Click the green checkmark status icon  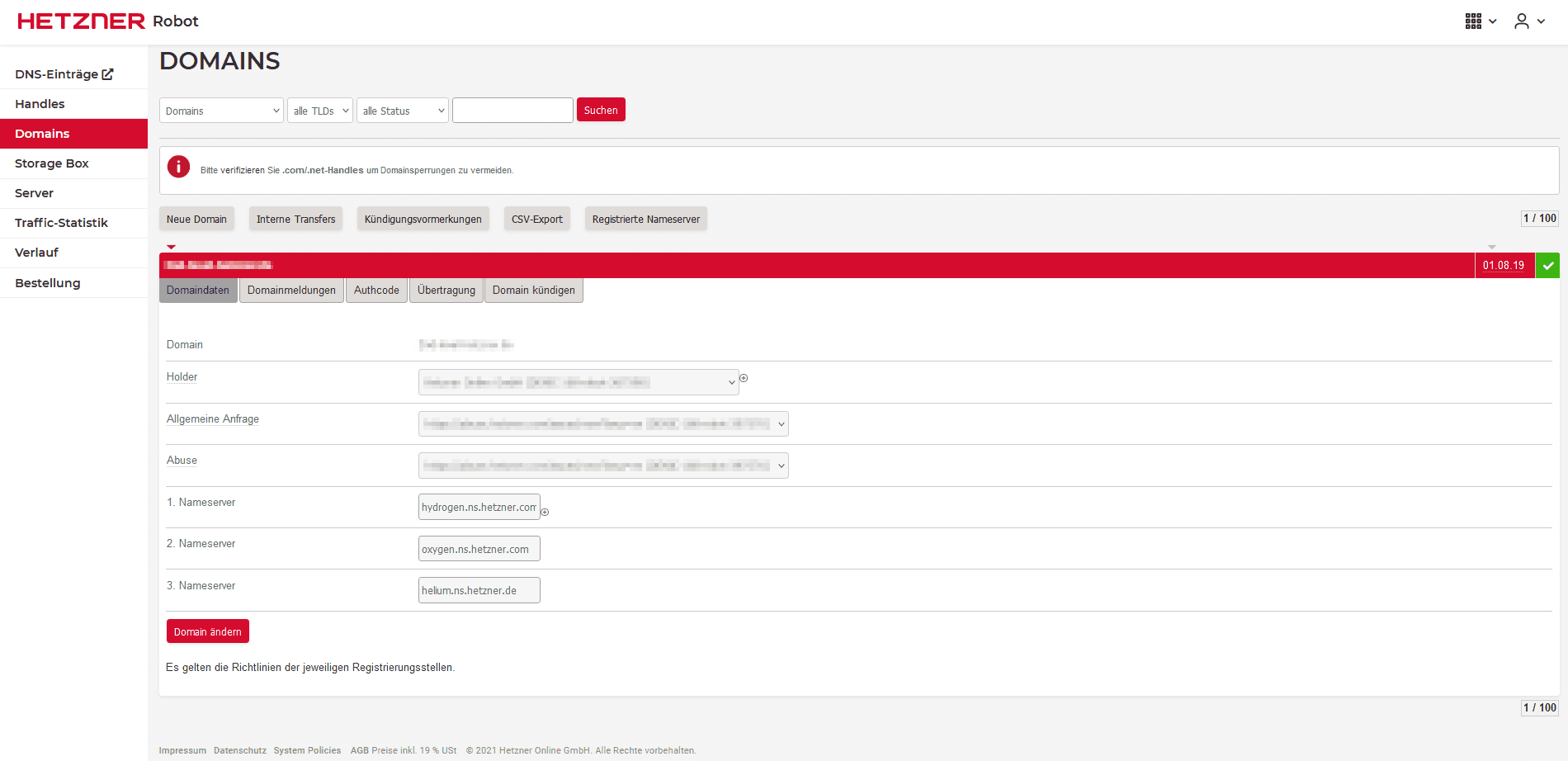(1548, 266)
